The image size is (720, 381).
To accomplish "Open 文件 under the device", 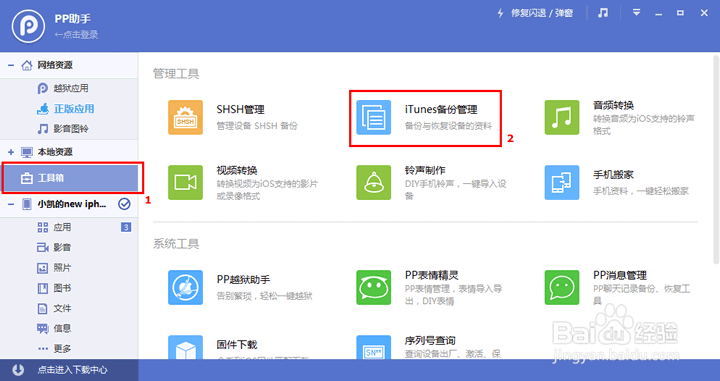I will (62, 308).
